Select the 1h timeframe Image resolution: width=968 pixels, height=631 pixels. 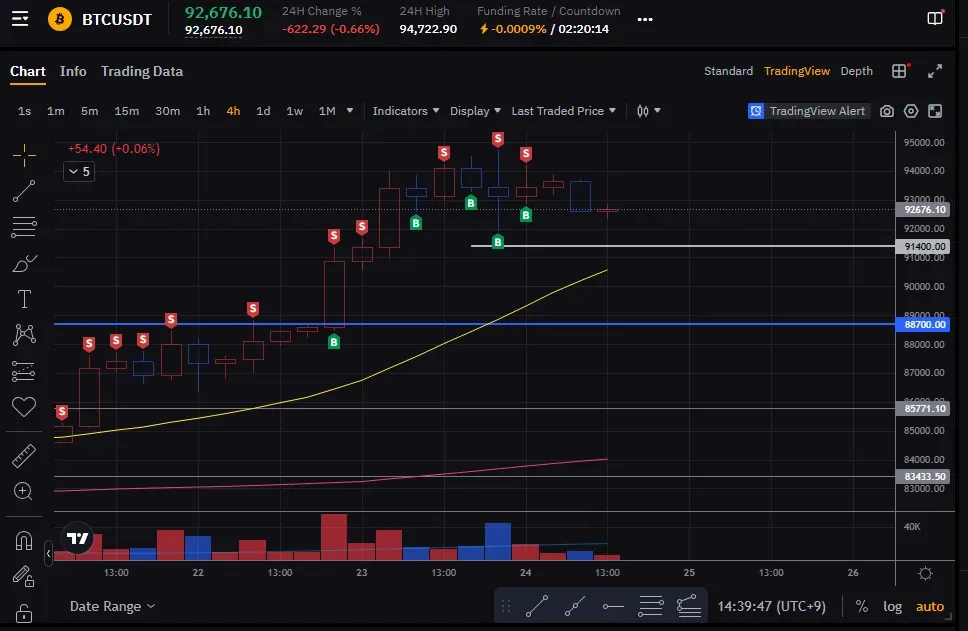pos(203,111)
